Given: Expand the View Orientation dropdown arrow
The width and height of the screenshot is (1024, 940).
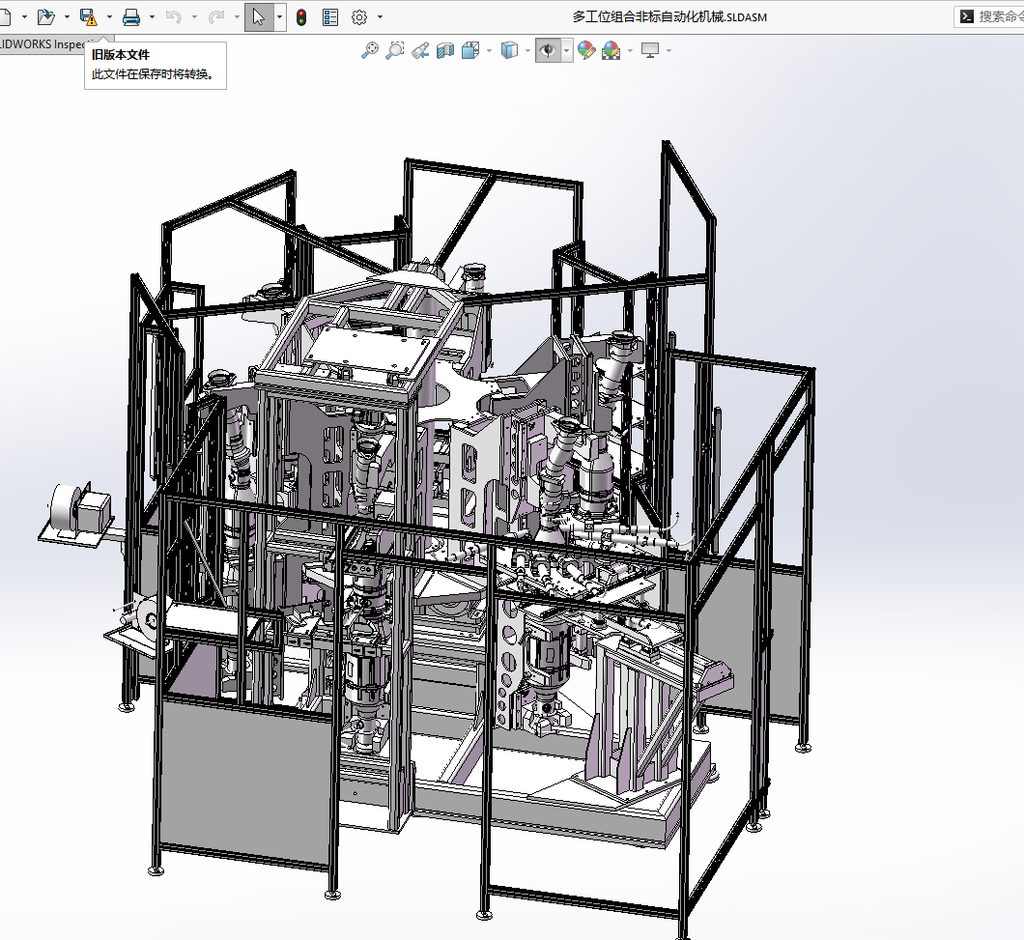Looking at the screenshot, I should click(489, 50).
